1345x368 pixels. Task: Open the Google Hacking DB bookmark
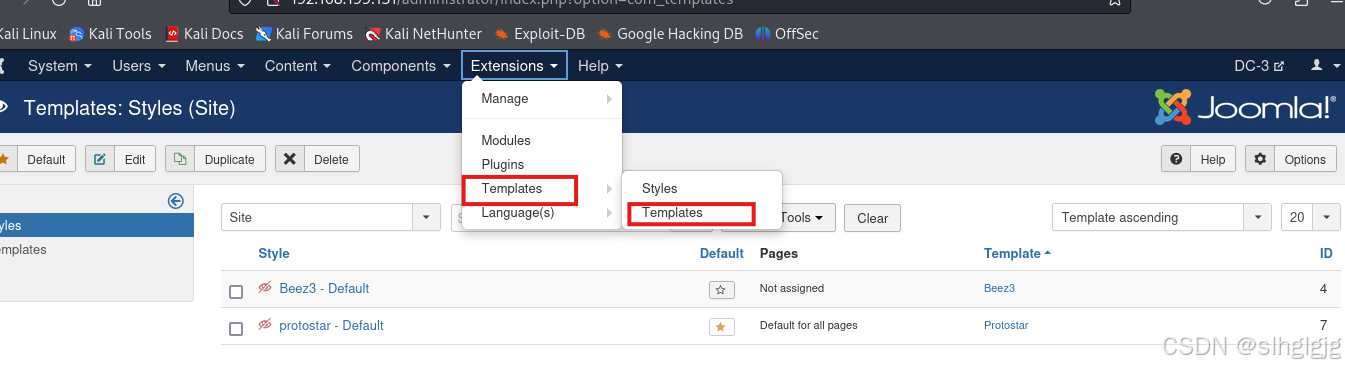click(670, 34)
